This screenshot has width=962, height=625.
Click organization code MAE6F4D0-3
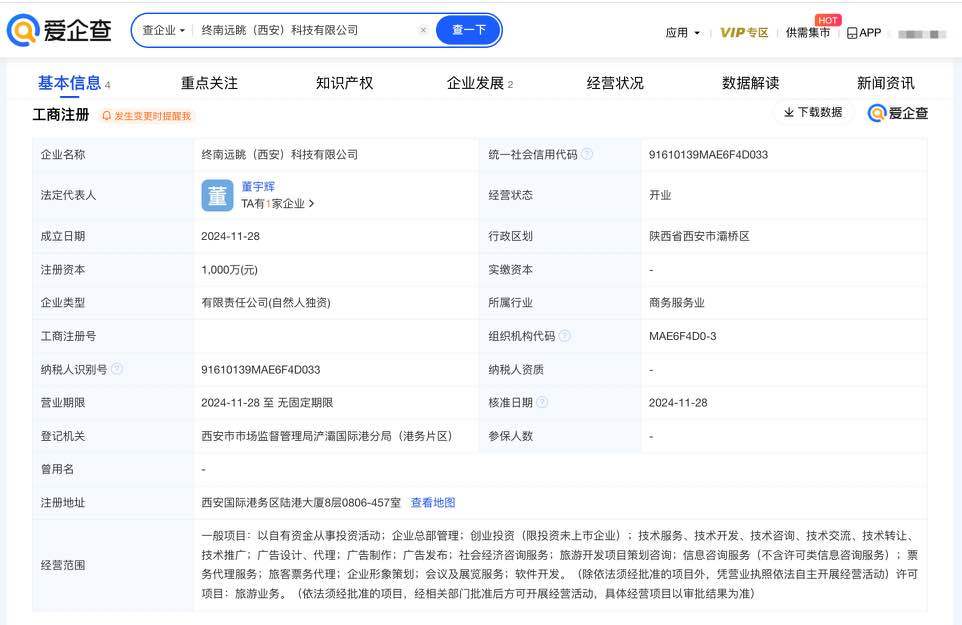tap(682, 336)
